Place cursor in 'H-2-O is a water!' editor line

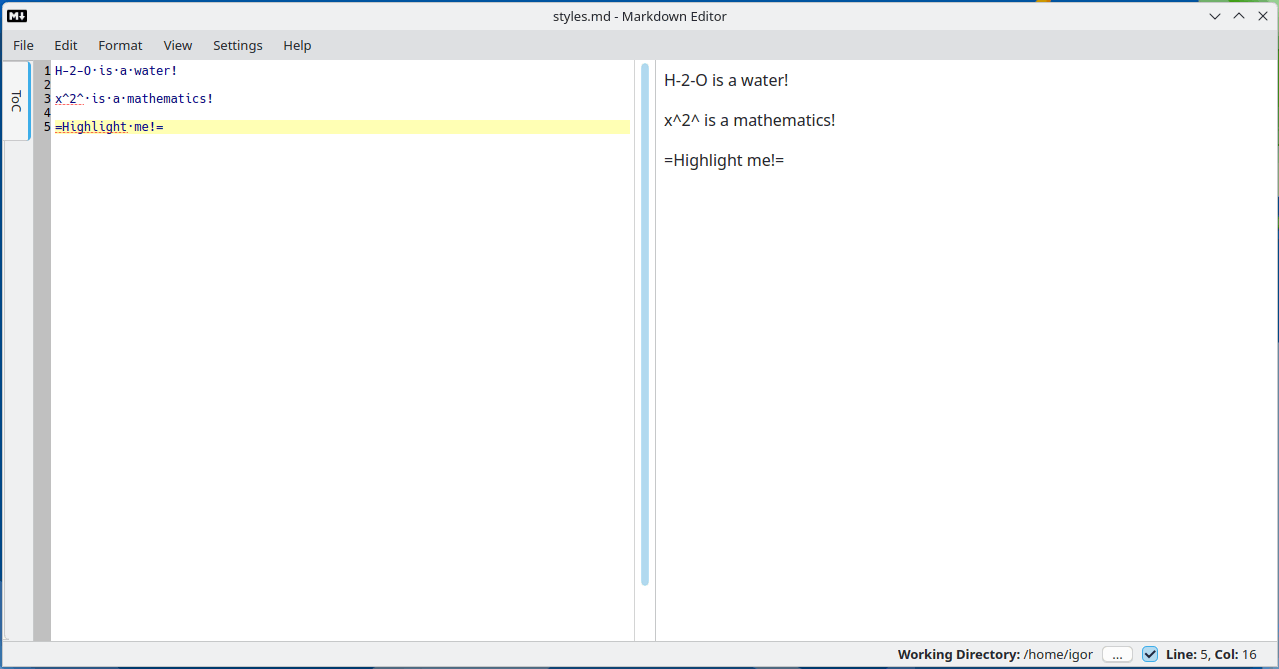pyautogui.click(x=116, y=71)
